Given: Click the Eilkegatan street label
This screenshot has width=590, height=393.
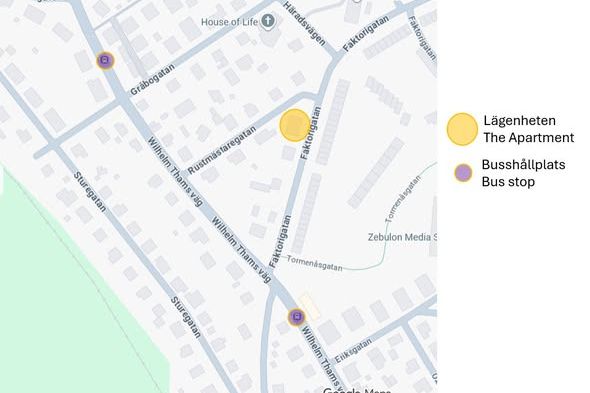Looking at the screenshot, I should click(353, 351).
